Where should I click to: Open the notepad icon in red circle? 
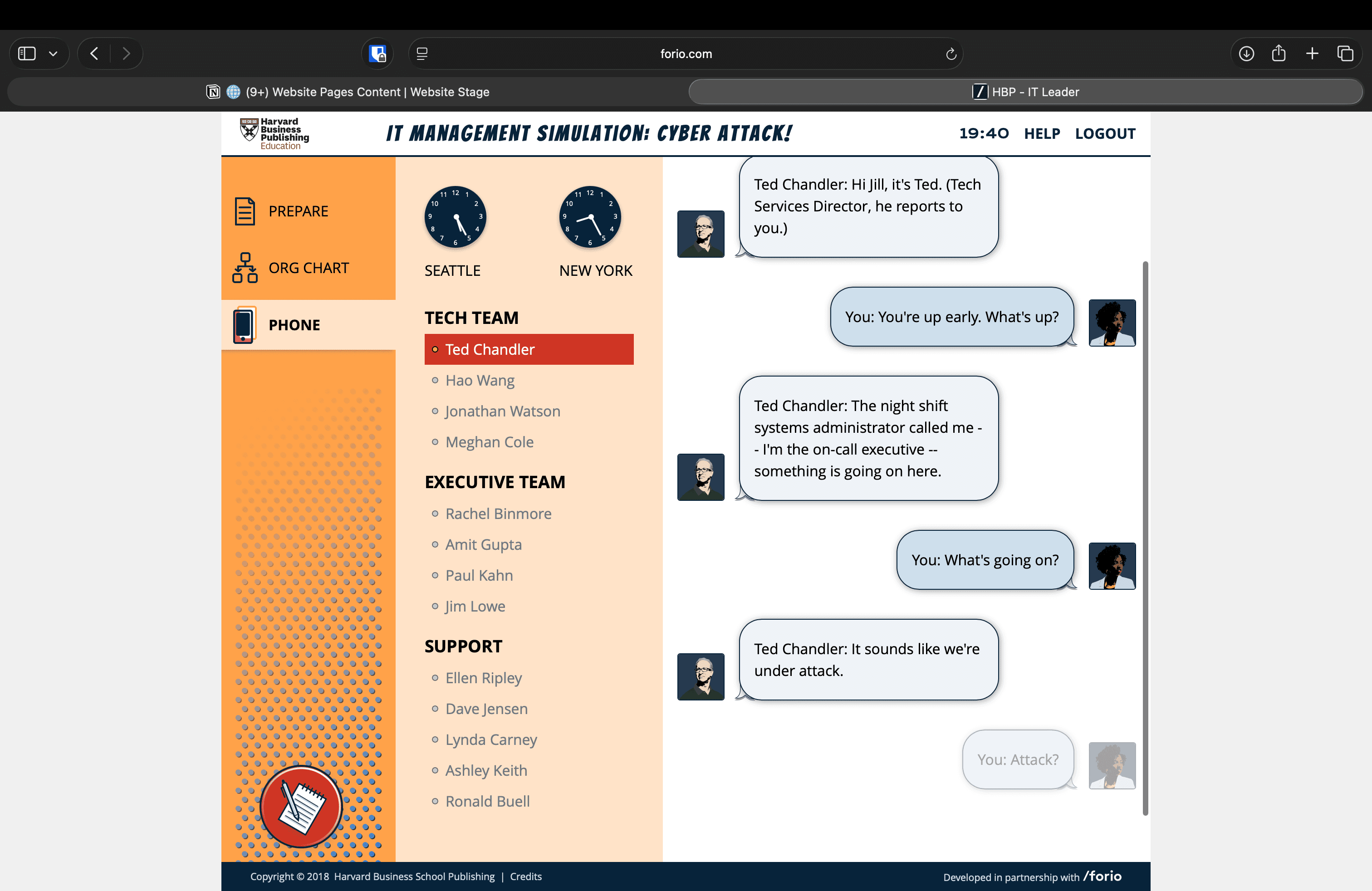pos(301,806)
